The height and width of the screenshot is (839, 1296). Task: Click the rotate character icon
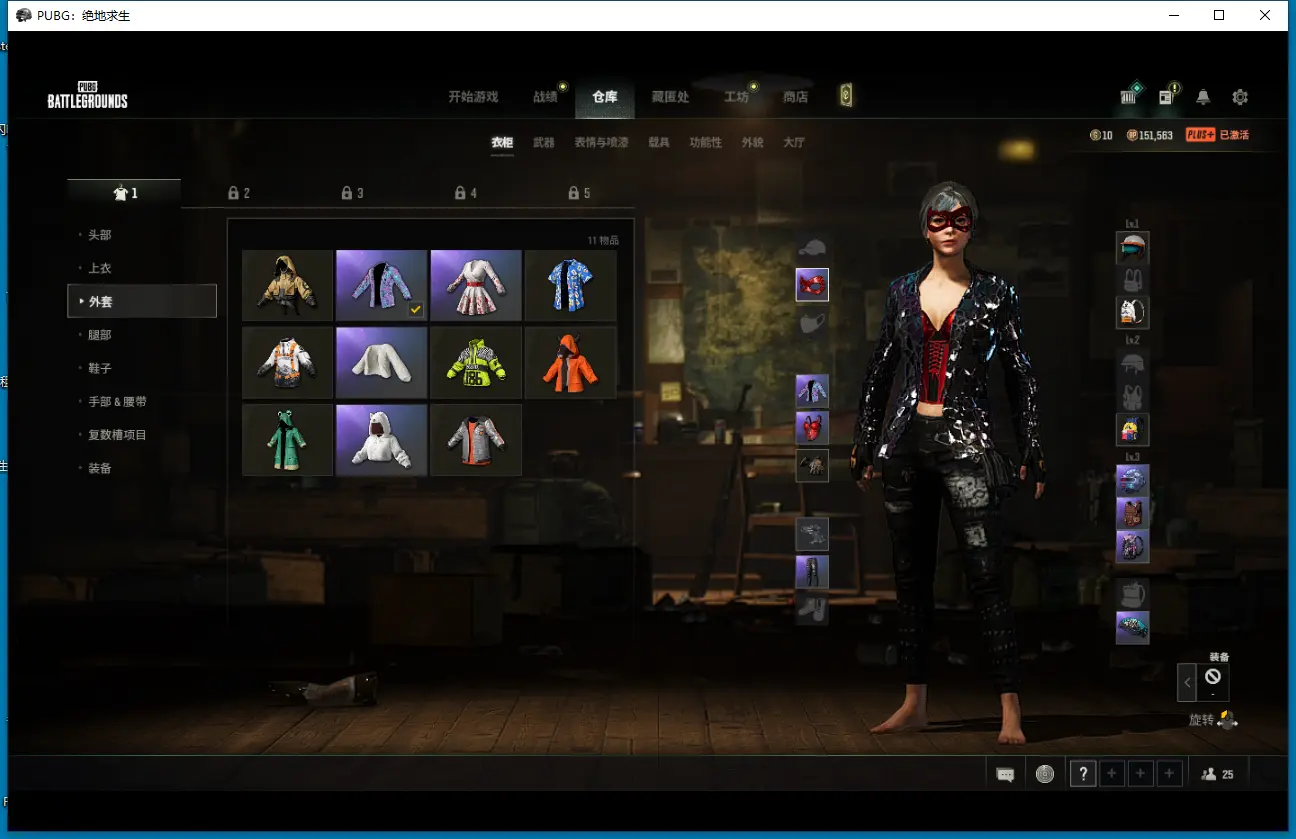click(1228, 719)
